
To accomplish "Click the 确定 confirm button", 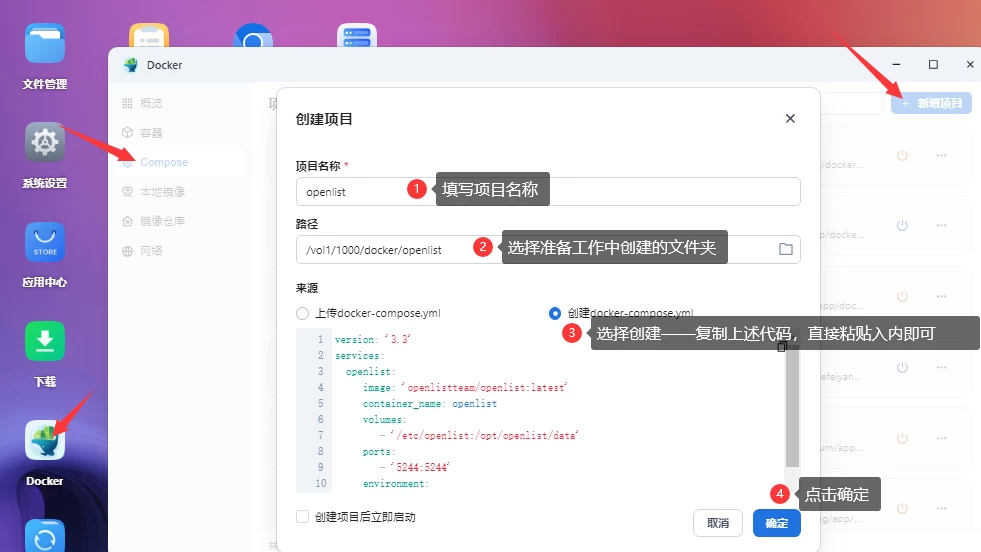I will (776, 523).
